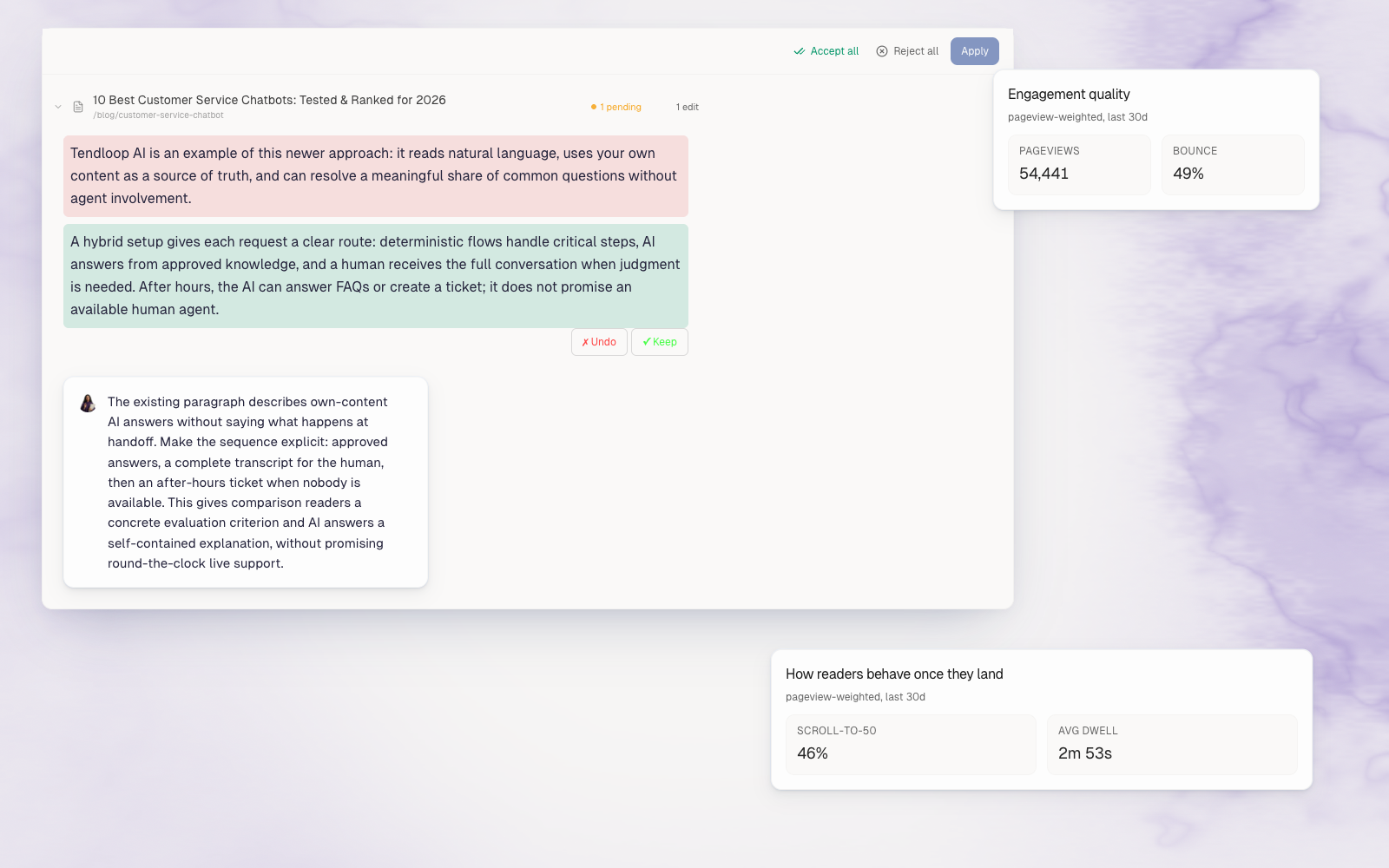This screenshot has height=868, width=1389.
Task: Undo the suggested paragraph edit
Action: point(599,342)
